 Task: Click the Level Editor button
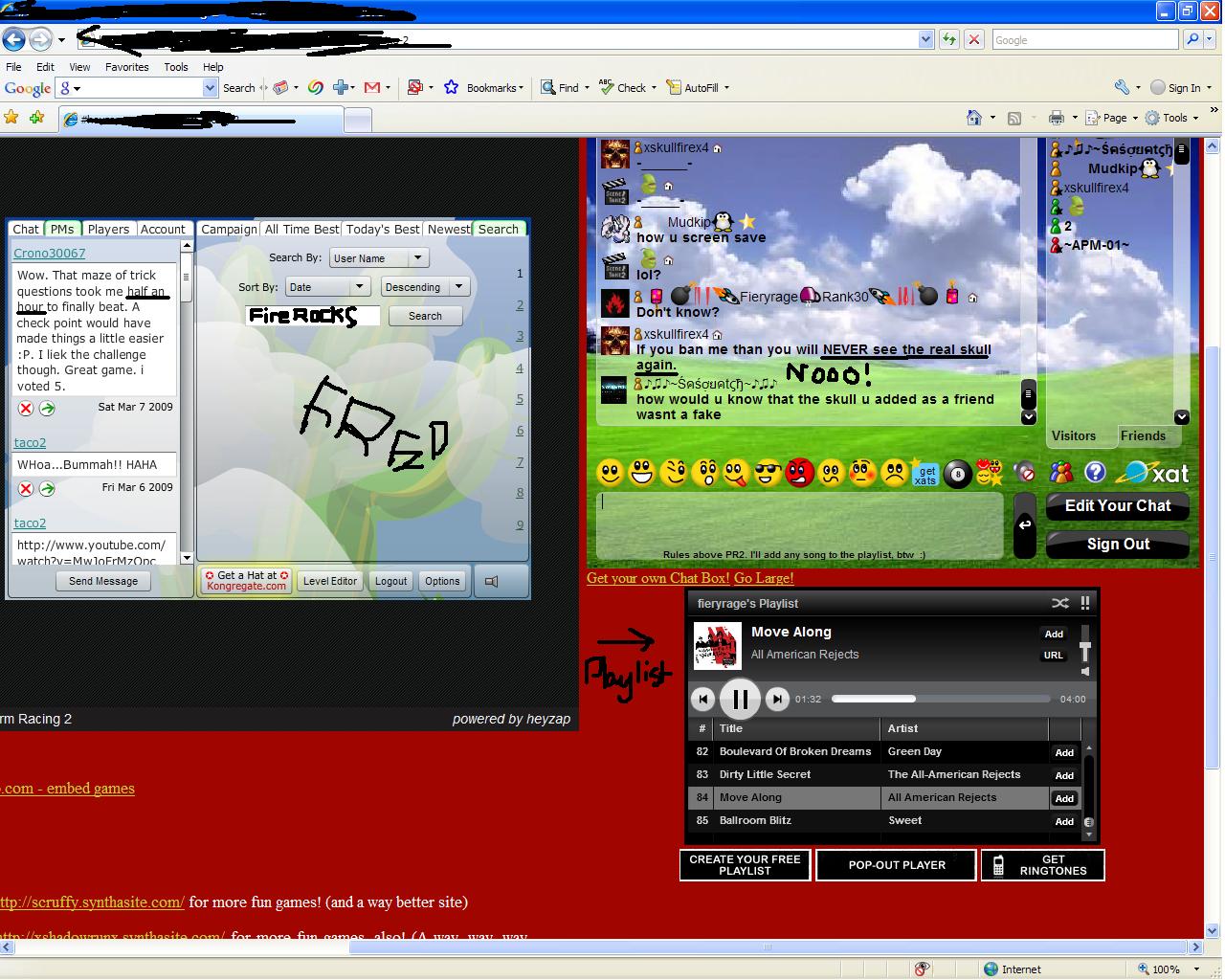[330, 581]
